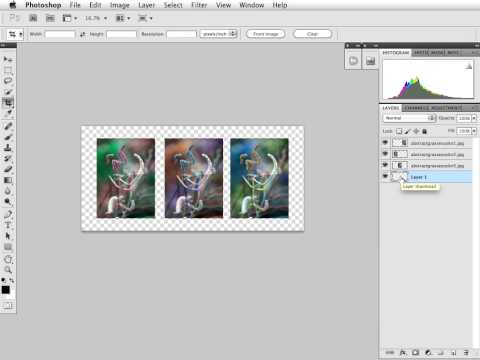Select the Brush tool
The image size is (480, 360).
click(x=8, y=137)
